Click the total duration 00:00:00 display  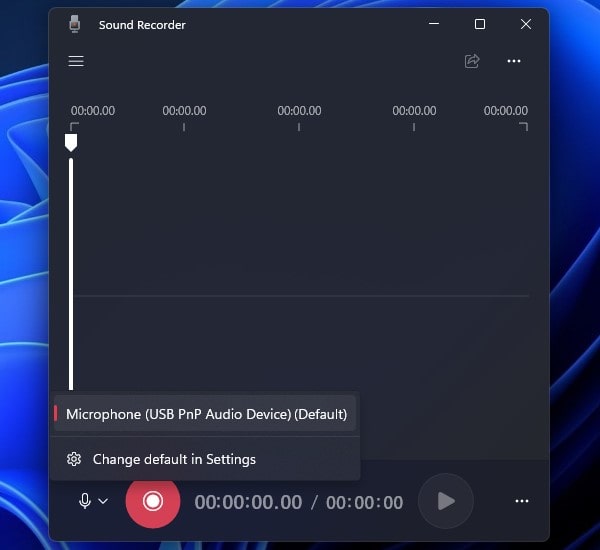pyautogui.click(x=364, y=502)
